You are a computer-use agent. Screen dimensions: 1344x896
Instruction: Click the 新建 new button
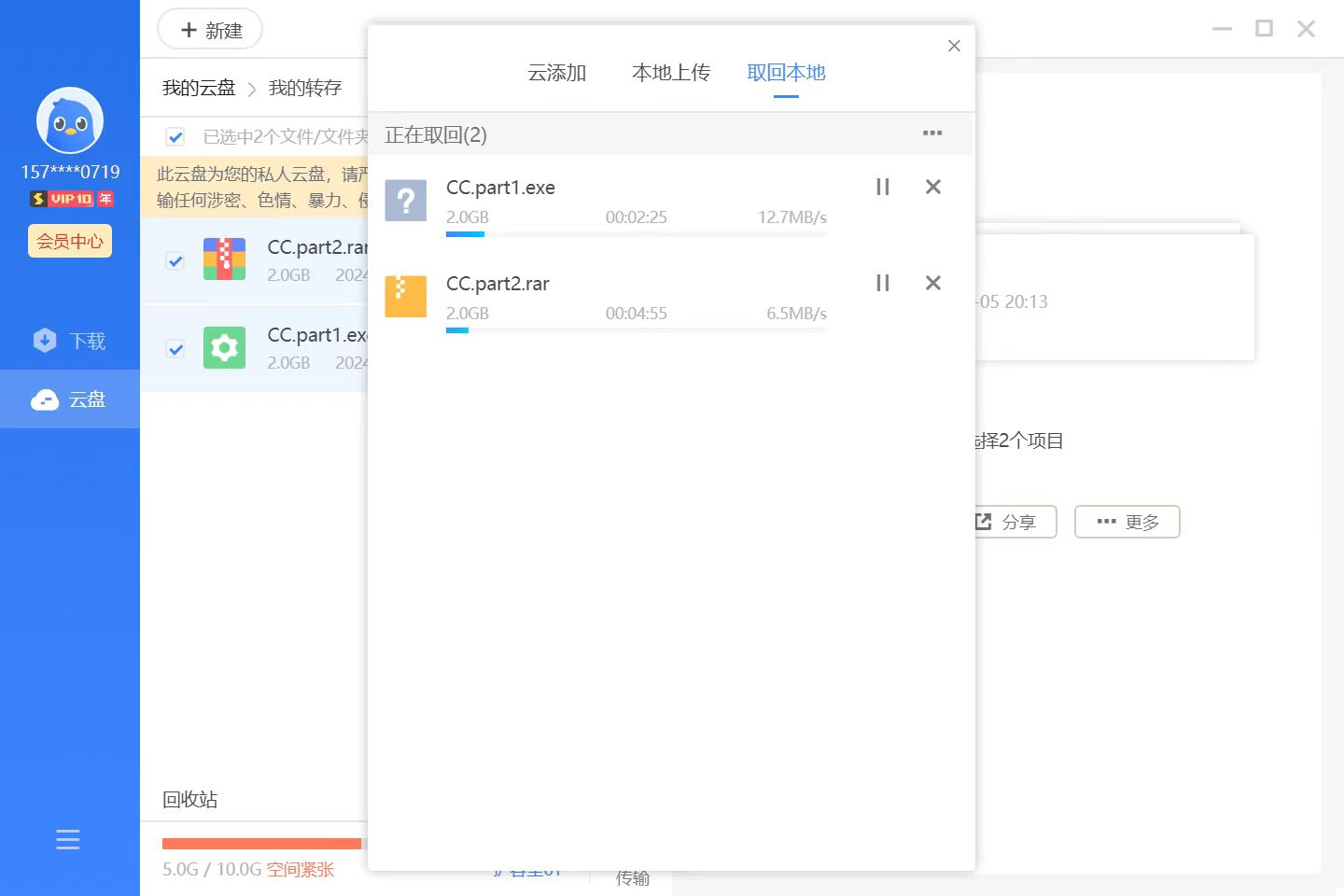210,30
